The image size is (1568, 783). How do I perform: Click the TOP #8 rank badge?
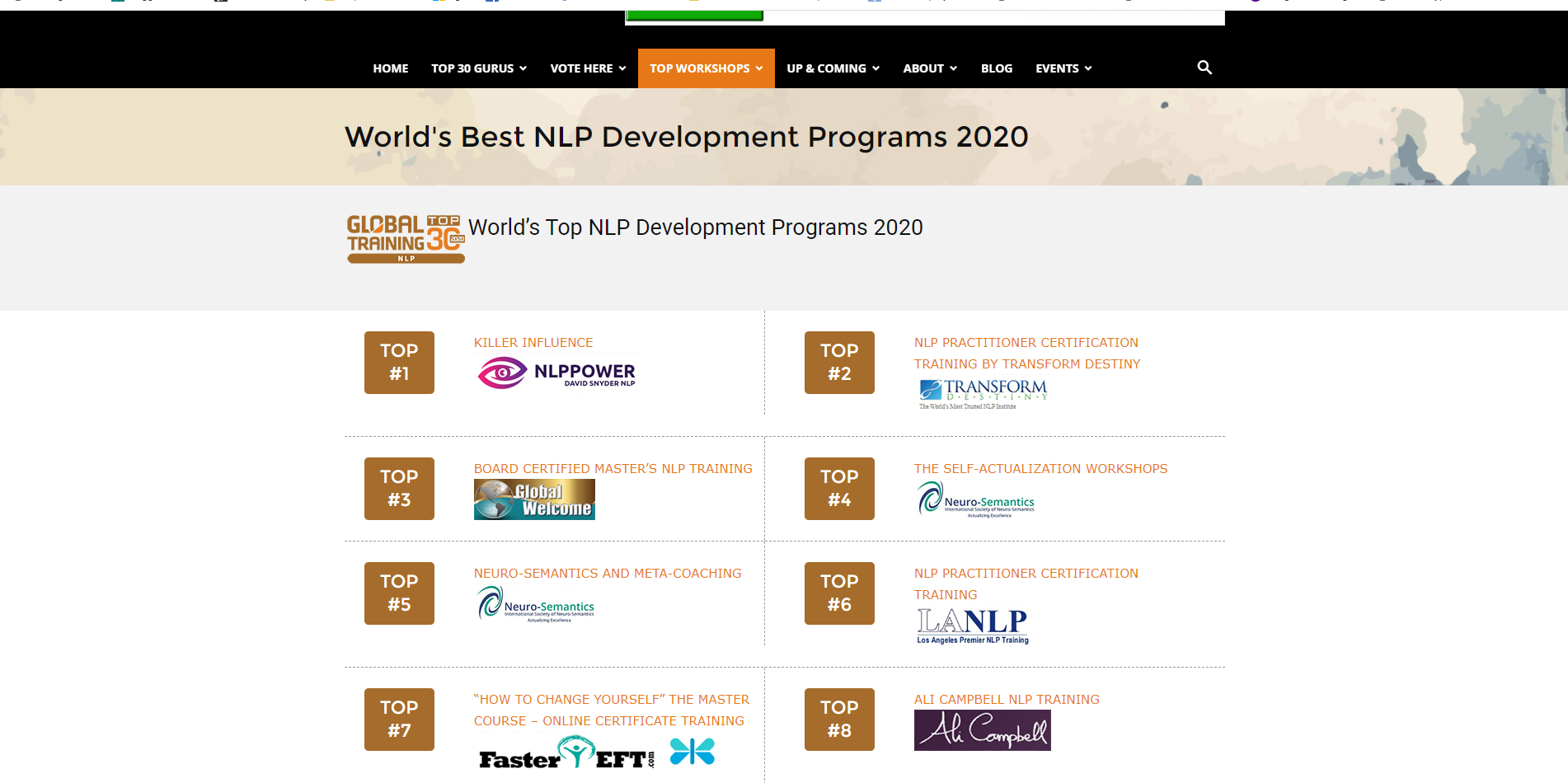pyautogui.click(x=839, y=720)
